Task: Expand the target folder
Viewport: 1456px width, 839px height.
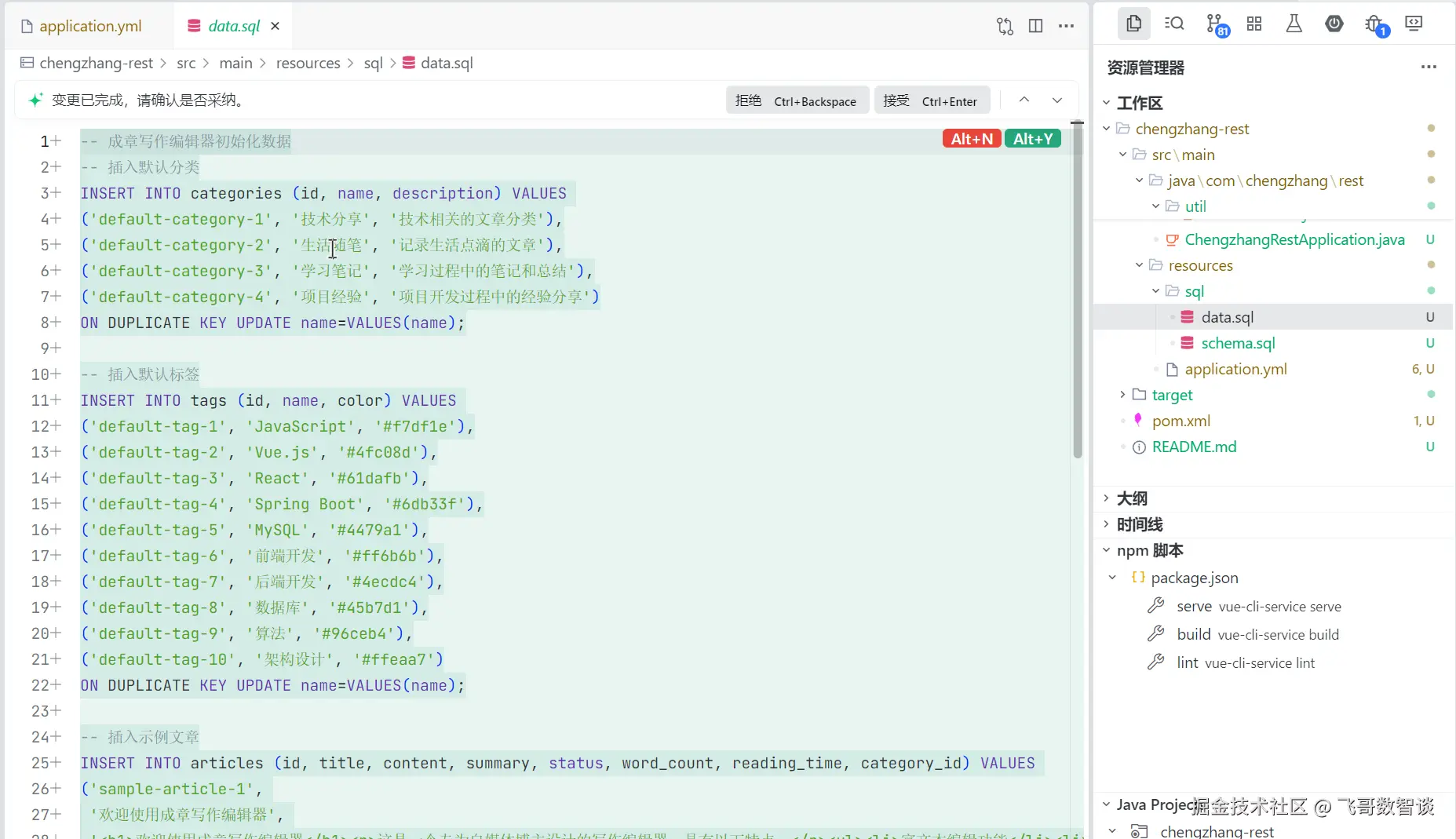Action: coord(1123,395)
